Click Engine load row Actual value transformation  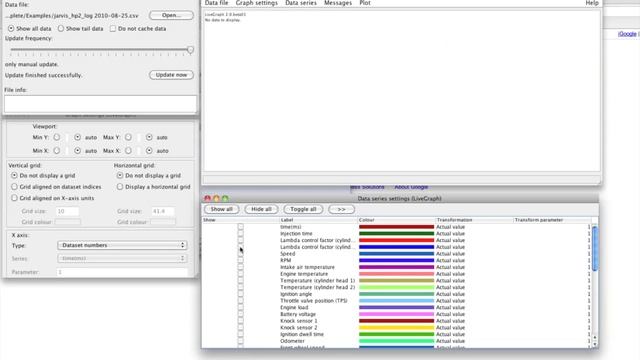[450, 307]
